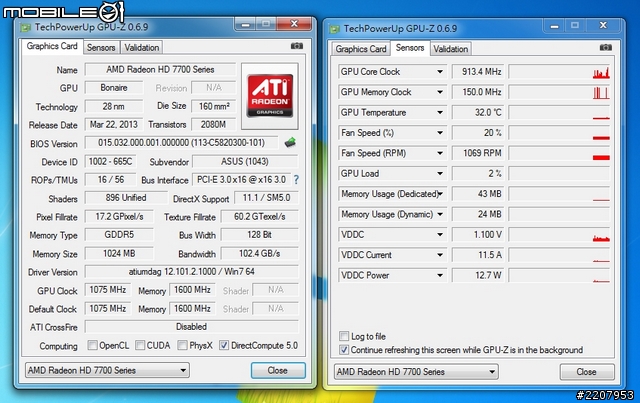The image size is (640, 403).
Task: Click the Driver Version field
Action: (x=191, y=272)
